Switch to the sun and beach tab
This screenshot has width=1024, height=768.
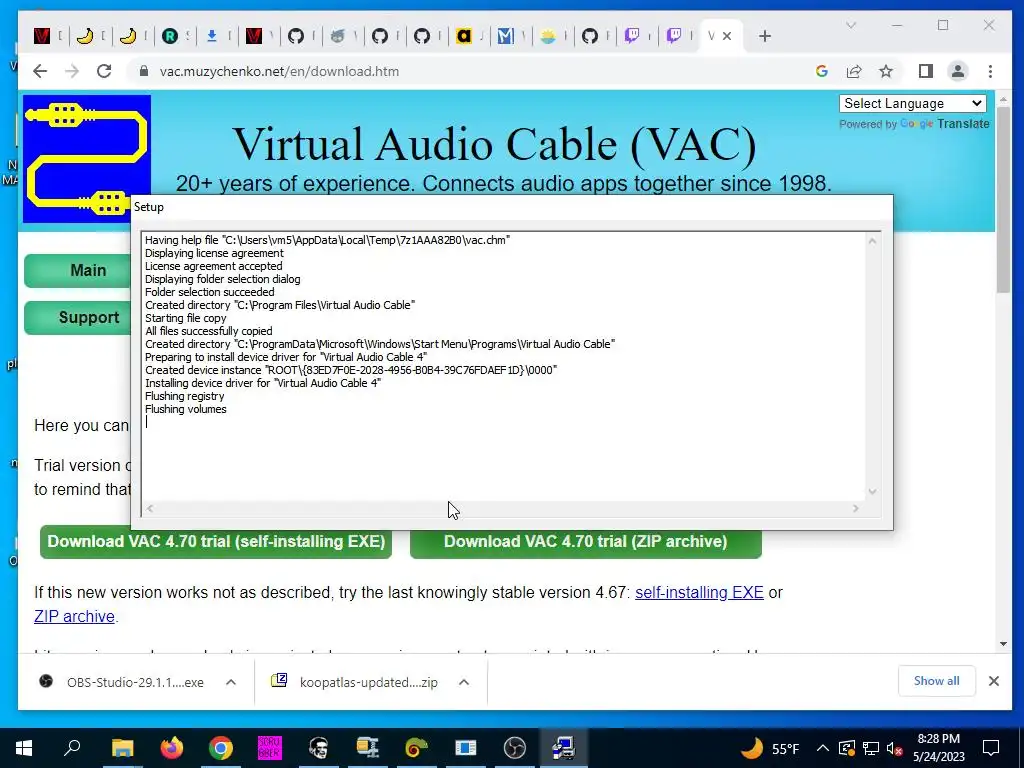tap(547, 36)
